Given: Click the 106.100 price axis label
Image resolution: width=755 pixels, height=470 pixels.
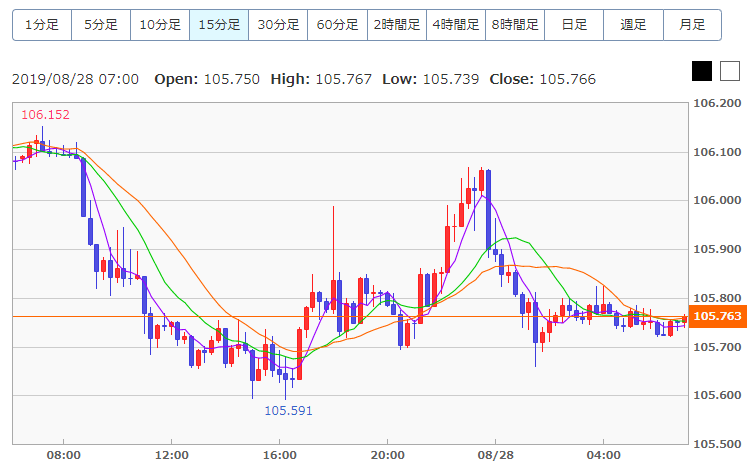Looking at the screenshot, I should [x=717, y=152].
